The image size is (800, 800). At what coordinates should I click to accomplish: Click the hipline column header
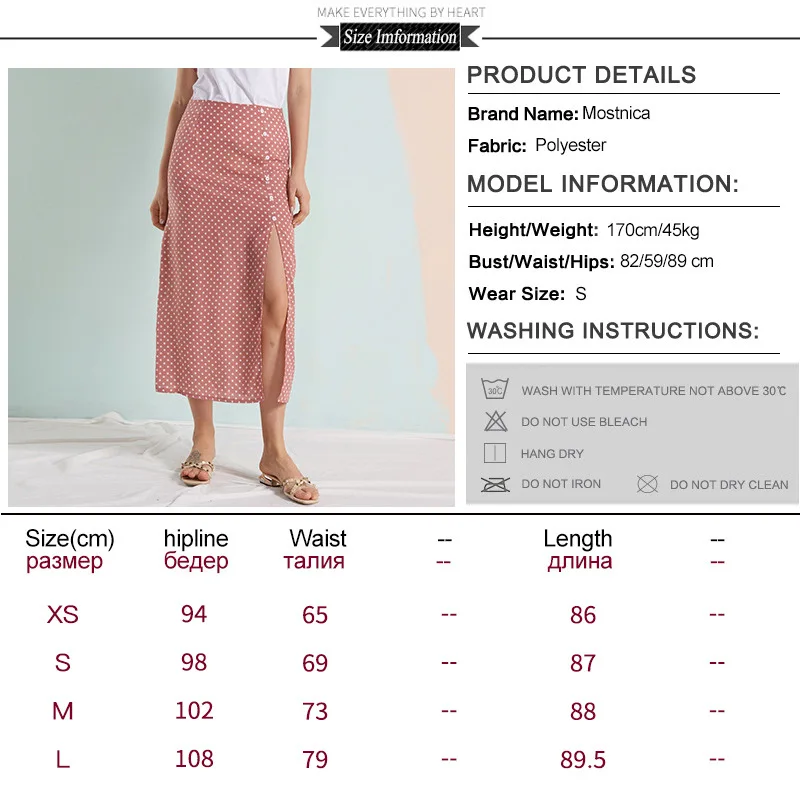coord(196,539)
